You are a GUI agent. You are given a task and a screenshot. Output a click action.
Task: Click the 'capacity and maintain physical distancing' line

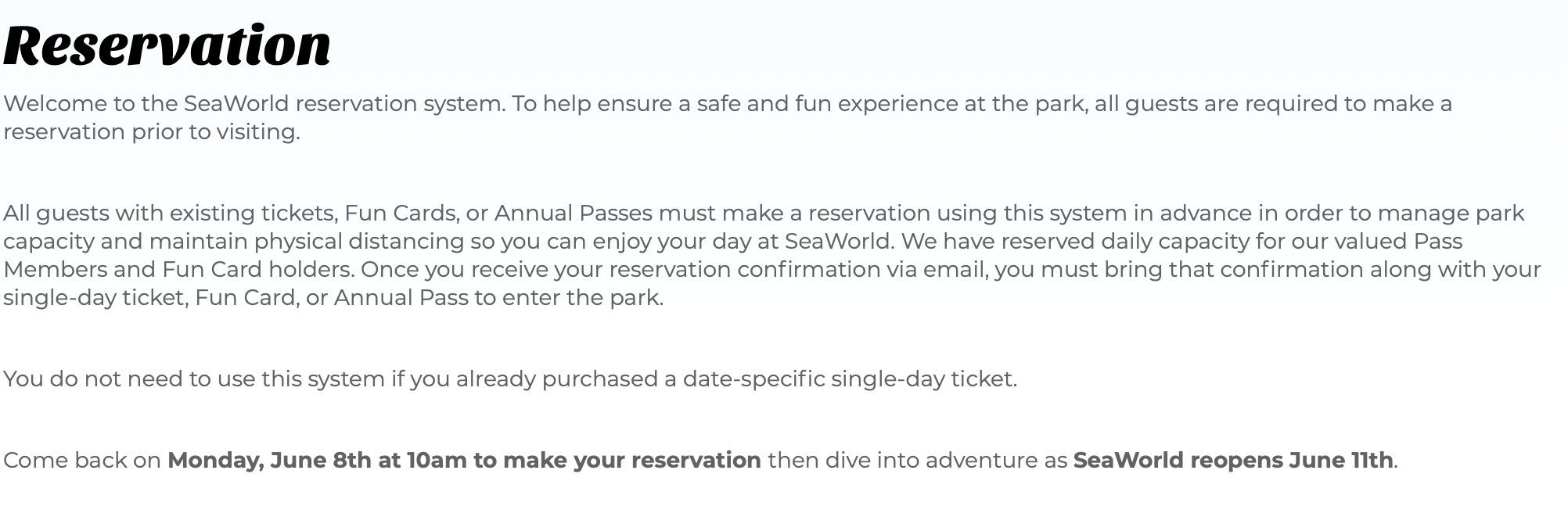(x=733, y=242)
